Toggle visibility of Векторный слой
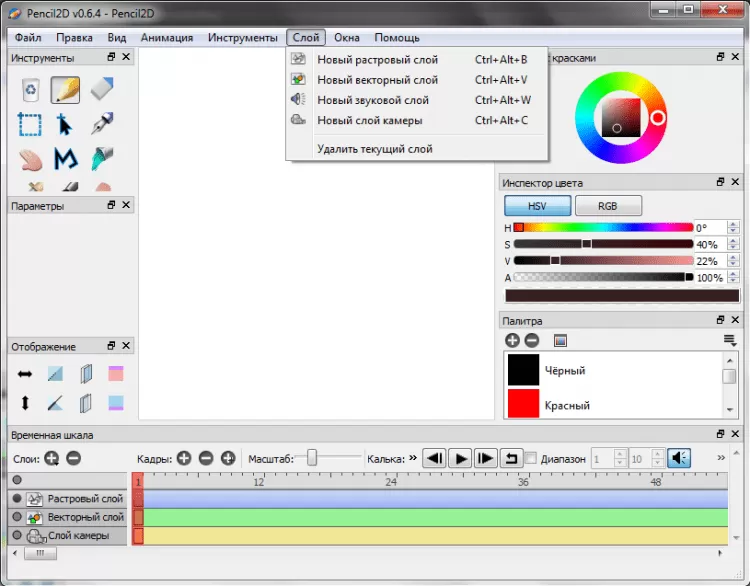The image size is (750, 586). pos(17,517)
